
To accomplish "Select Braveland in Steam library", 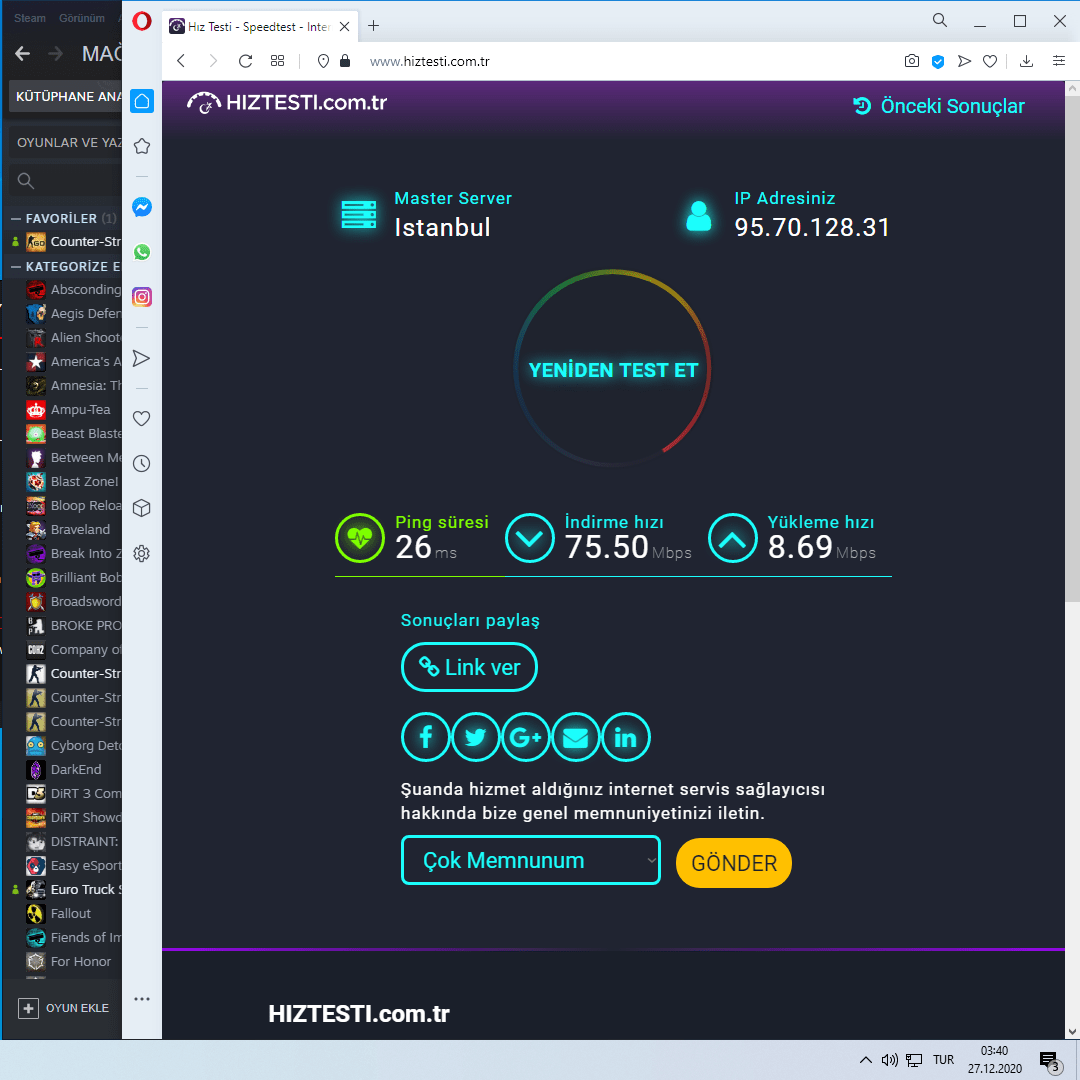I will (x=68, y=529).
